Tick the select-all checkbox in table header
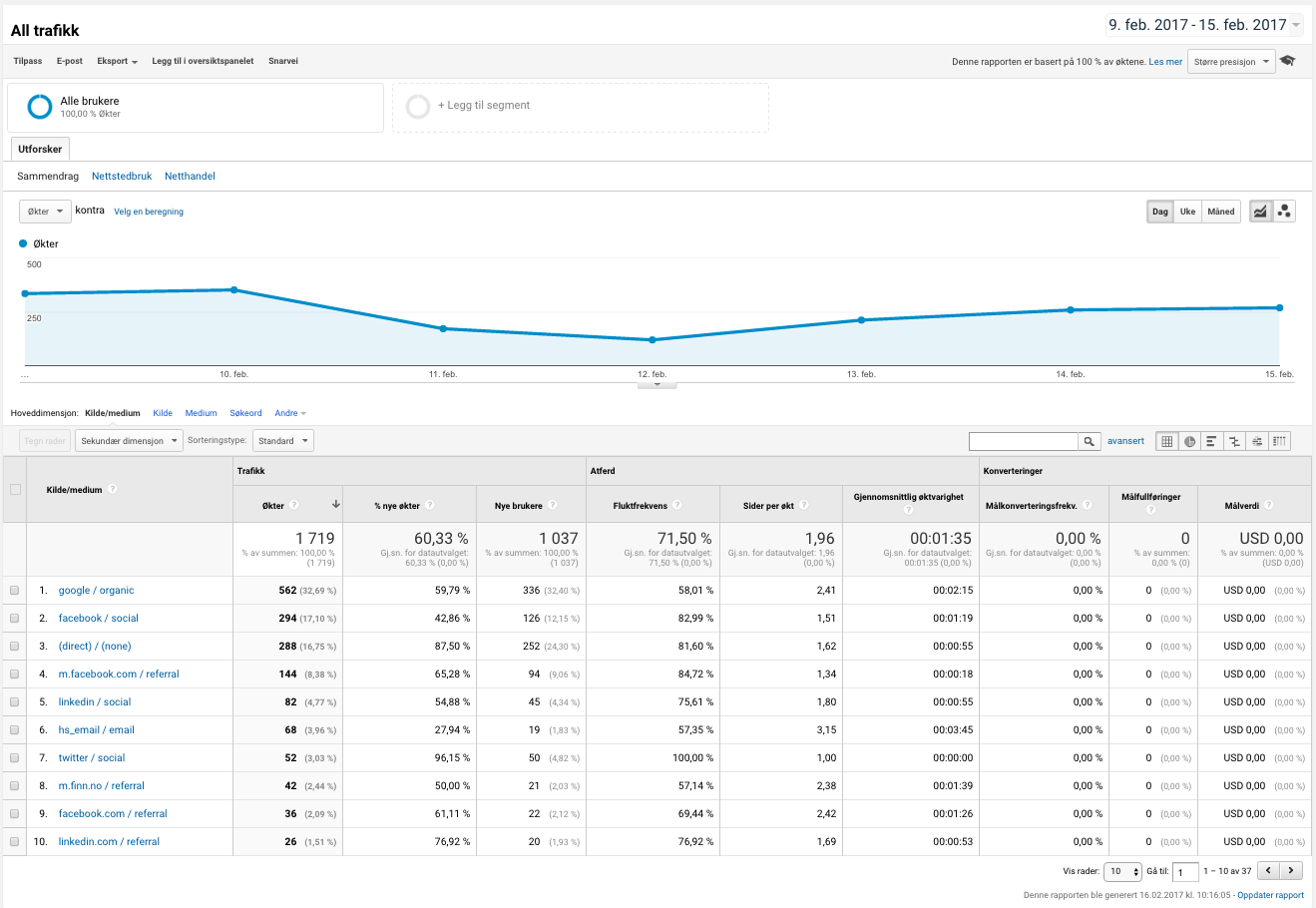The width and height of the screenshot is (1316, 908). (x=15, y=489)
